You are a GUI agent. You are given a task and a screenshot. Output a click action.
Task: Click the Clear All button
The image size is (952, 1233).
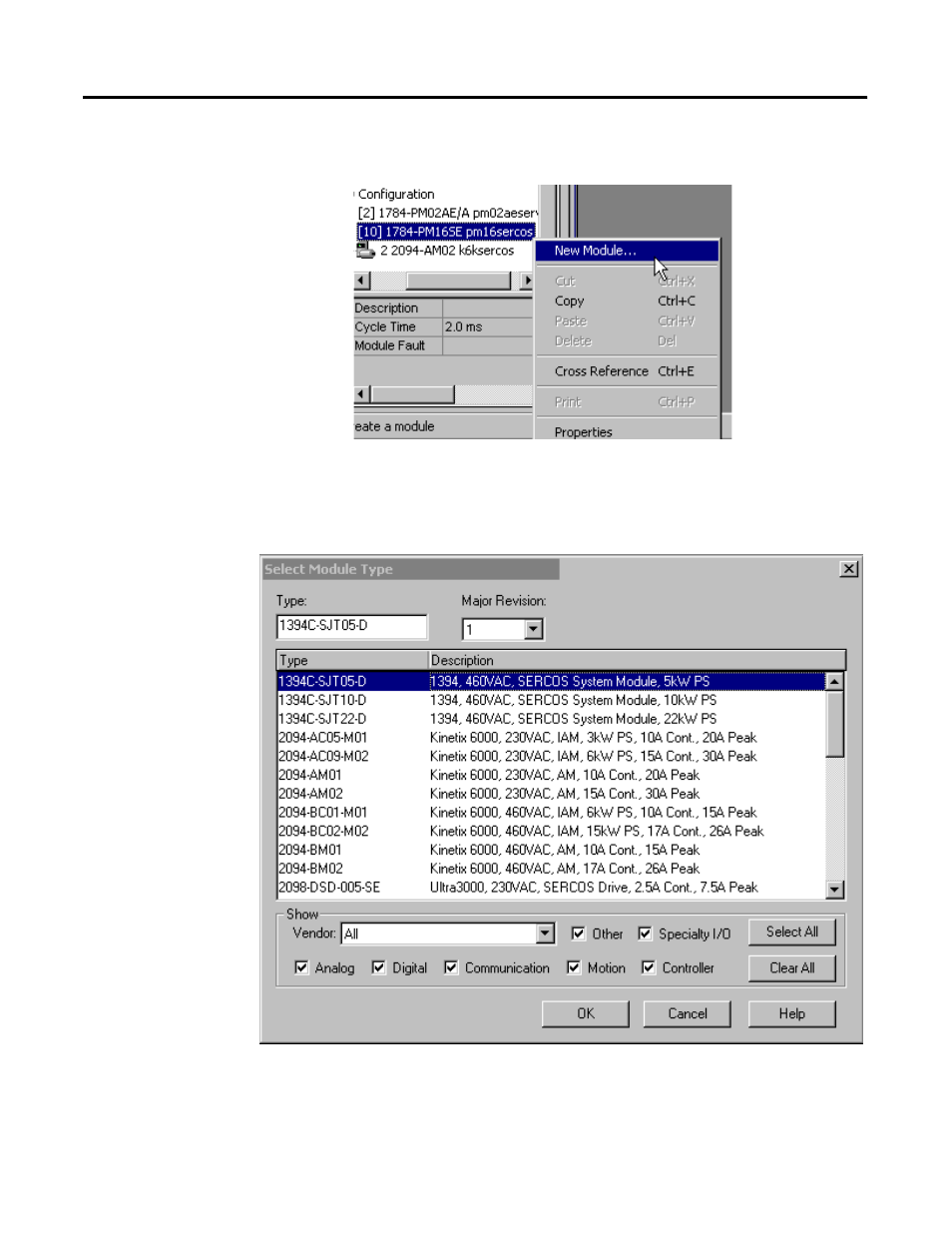792,968
